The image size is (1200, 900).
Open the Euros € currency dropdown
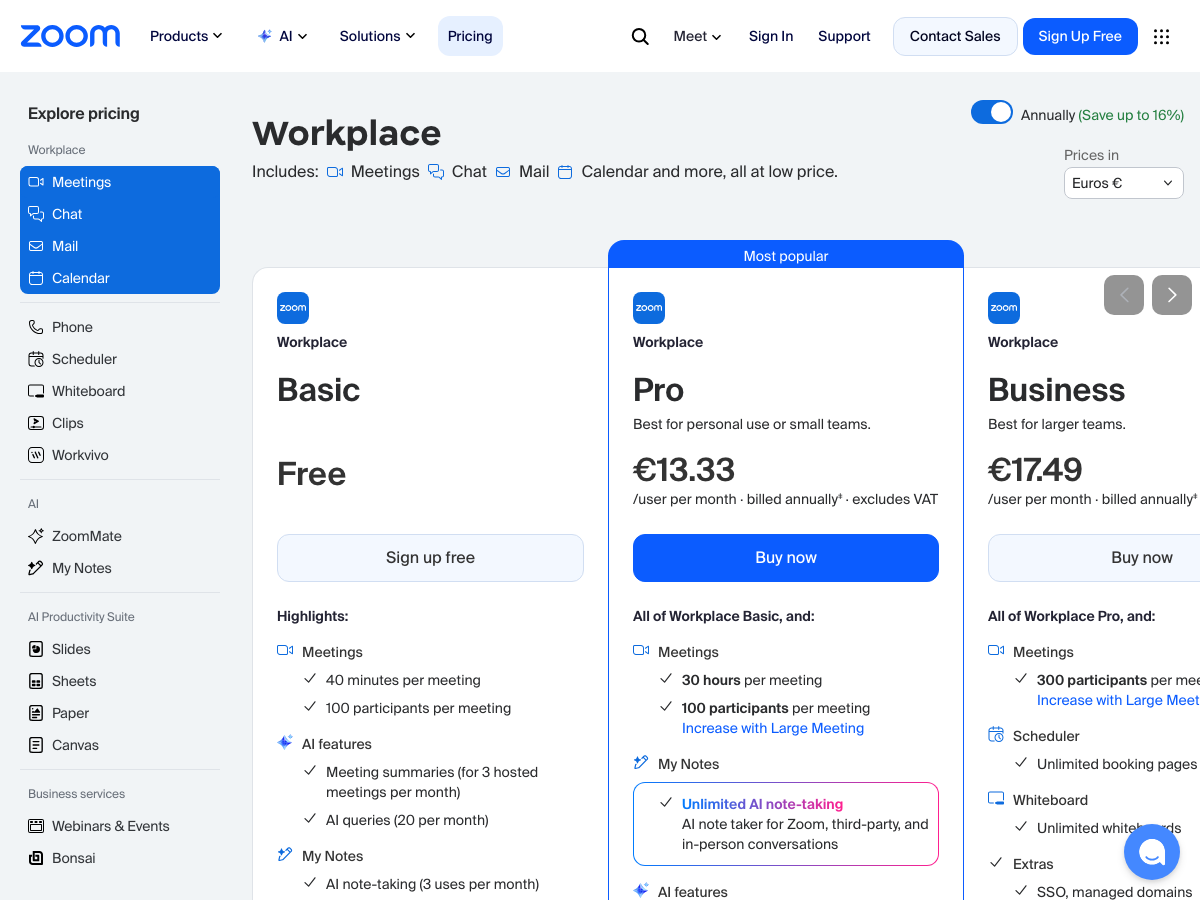pos(1124,183)
